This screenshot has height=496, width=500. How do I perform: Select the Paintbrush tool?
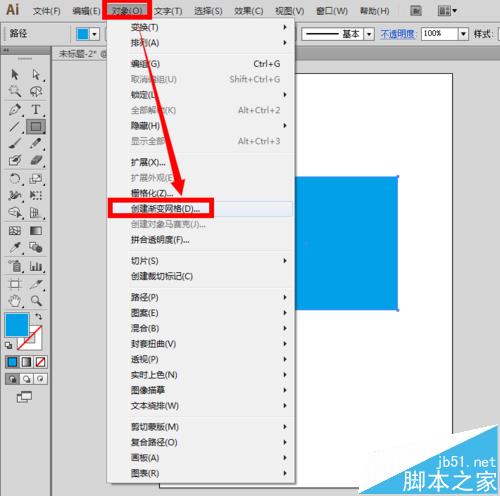[x=15, y=144]
